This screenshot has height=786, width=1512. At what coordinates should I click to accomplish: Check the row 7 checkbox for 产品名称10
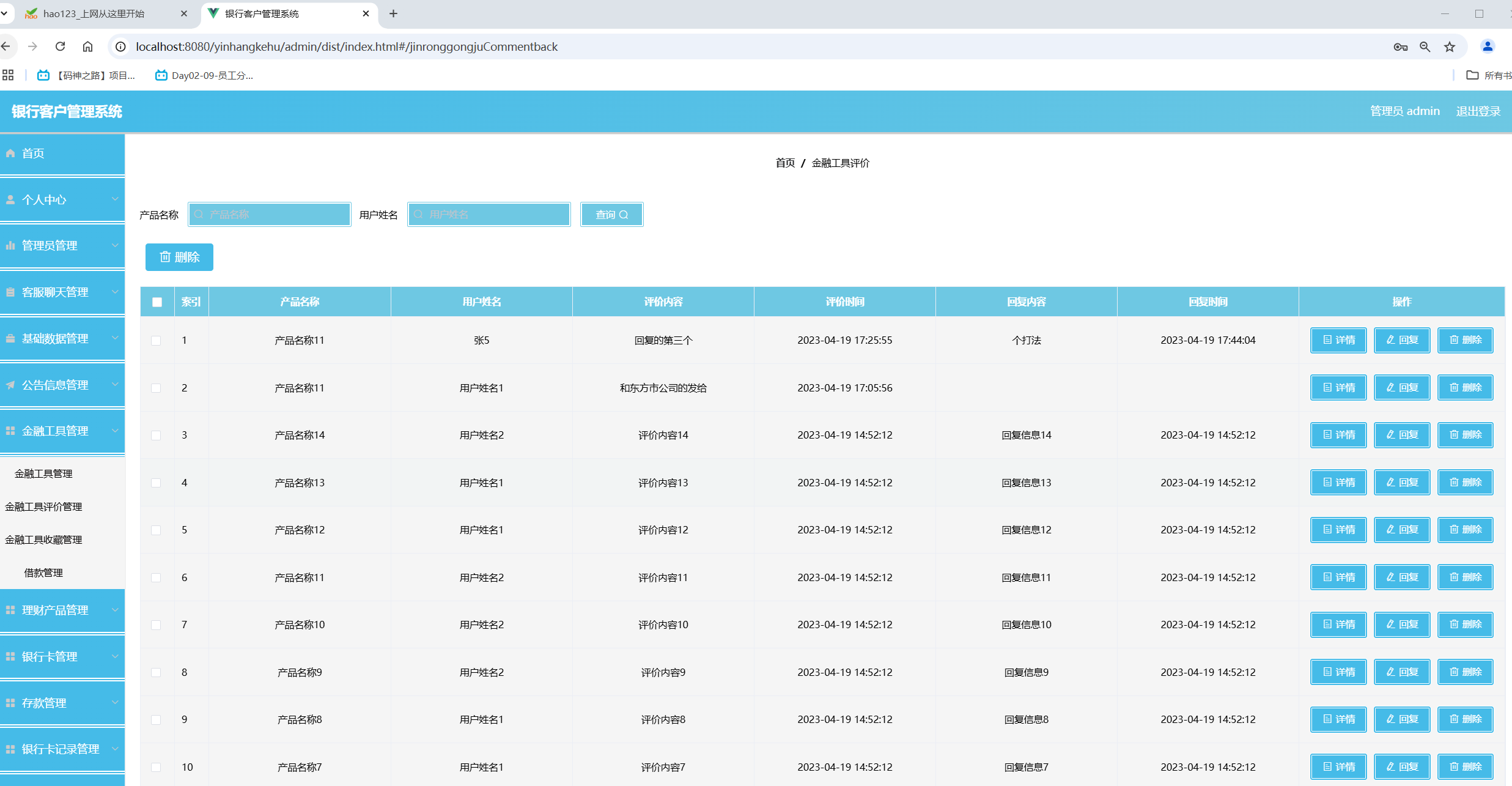pyautogui.click(x=156, y=625)
